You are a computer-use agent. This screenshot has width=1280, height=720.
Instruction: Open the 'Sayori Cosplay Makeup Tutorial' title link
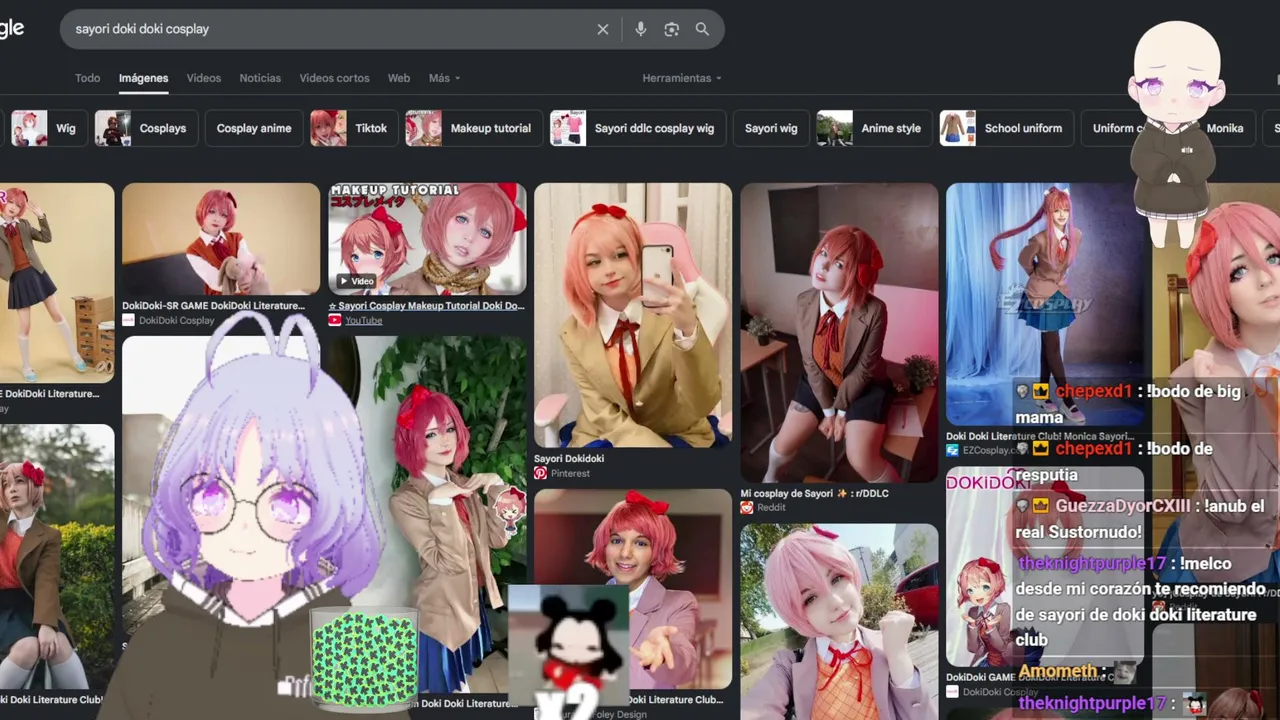[426, 306]
